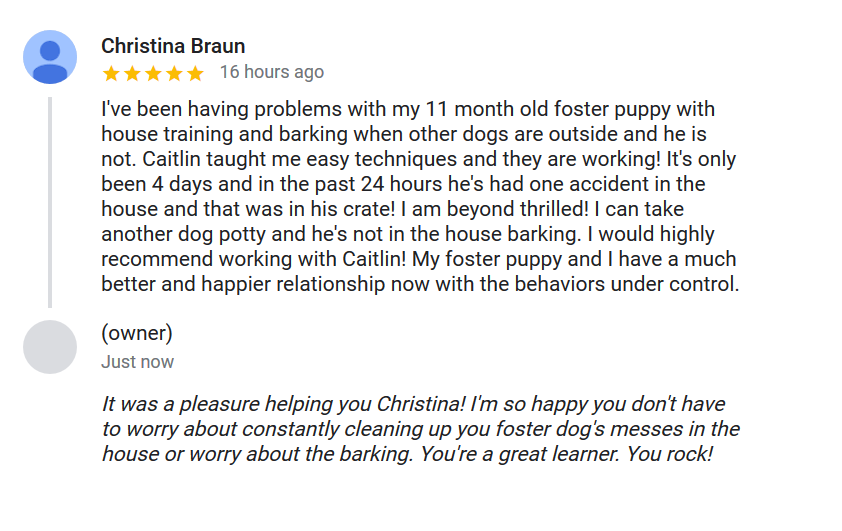This screenshot has height=531, width=842.
Task: Click Christina Braun's blue profile avatar
Action: 50,57
